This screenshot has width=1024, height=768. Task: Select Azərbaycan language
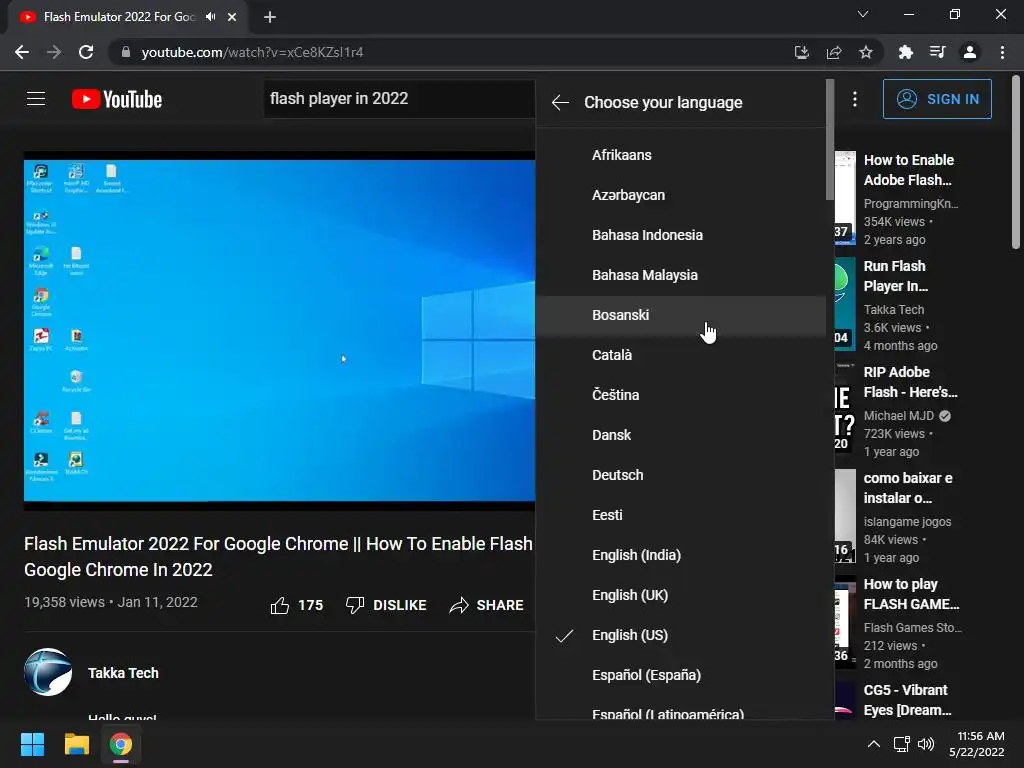[x=680, y=195]
